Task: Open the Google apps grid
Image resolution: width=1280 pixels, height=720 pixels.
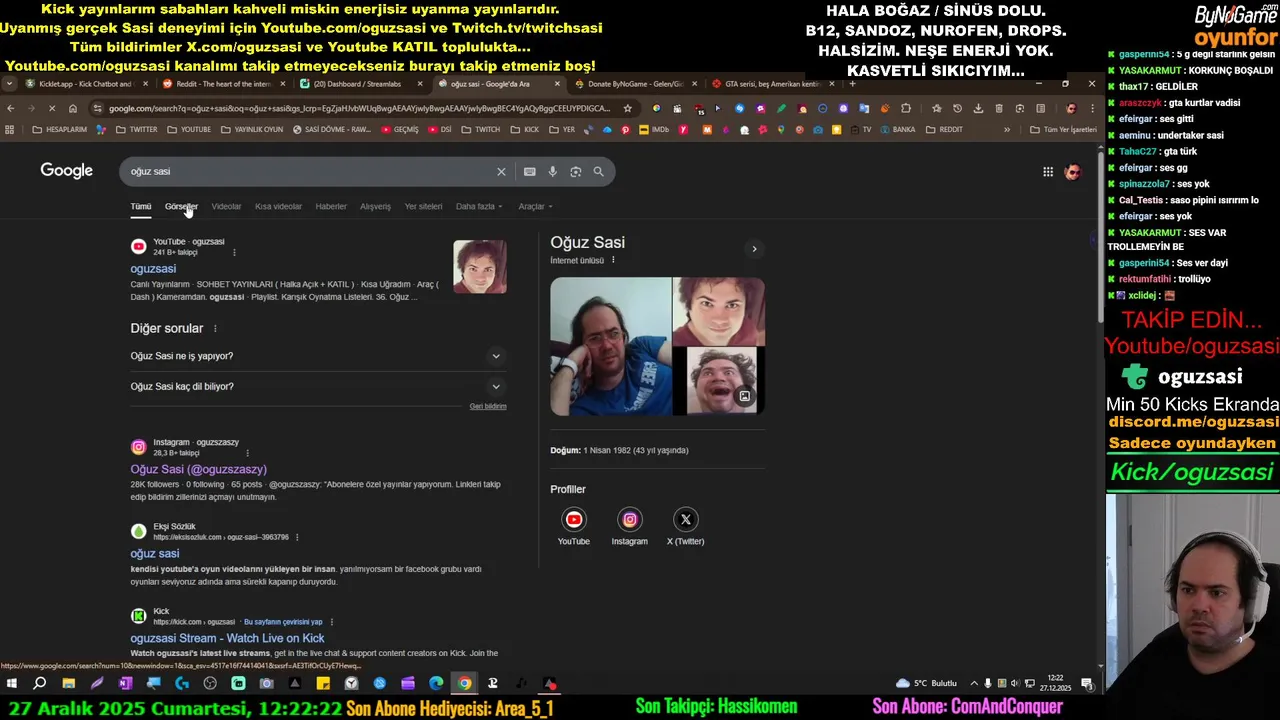Action: (x=1048, y=172)
